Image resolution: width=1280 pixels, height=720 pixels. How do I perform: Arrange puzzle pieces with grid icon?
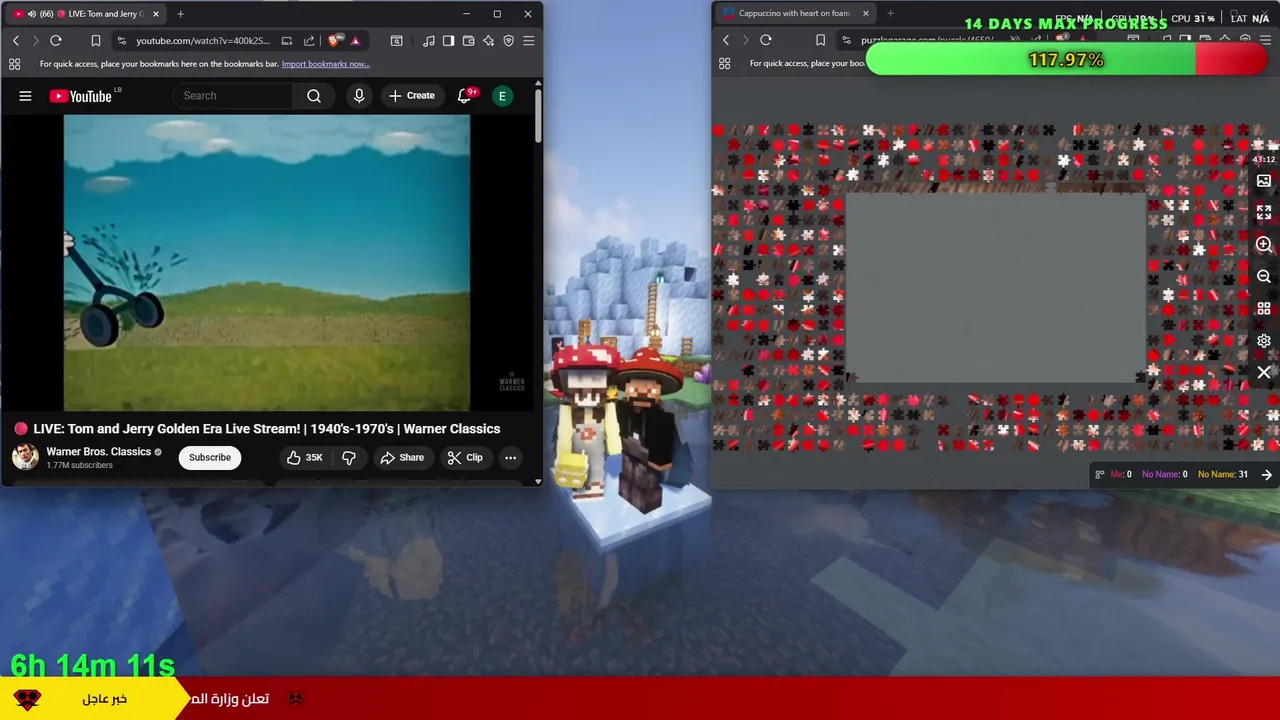tap(1264, 309)
